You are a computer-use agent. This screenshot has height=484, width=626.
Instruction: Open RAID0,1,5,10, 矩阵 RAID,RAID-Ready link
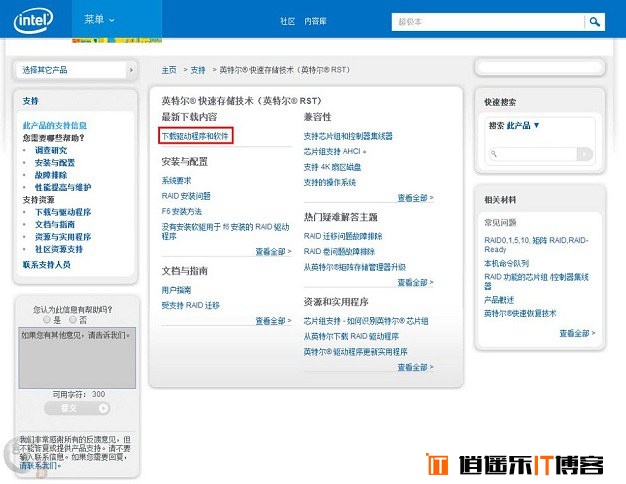point(536,244)
